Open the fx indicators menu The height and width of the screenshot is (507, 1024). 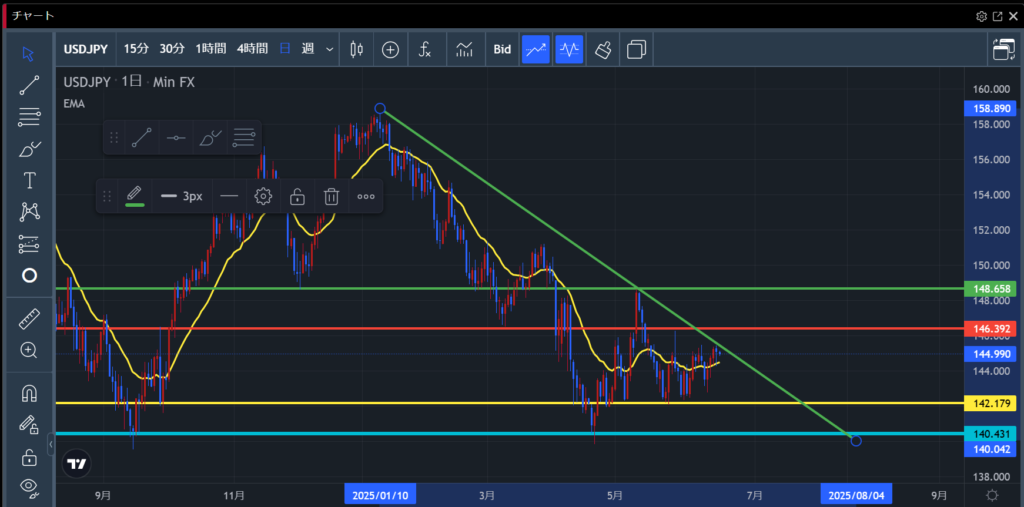425,49
